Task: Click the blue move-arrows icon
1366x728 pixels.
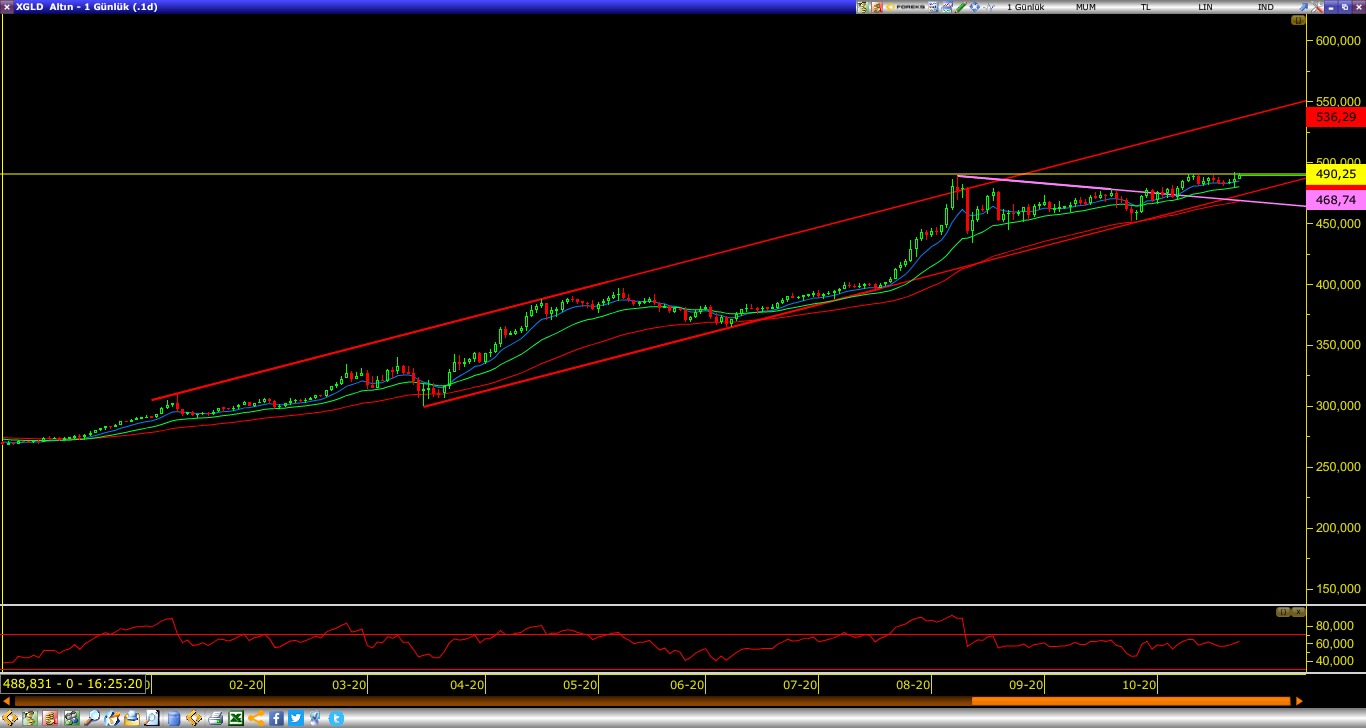Action: pyautogui.click(x=975, y=7)
